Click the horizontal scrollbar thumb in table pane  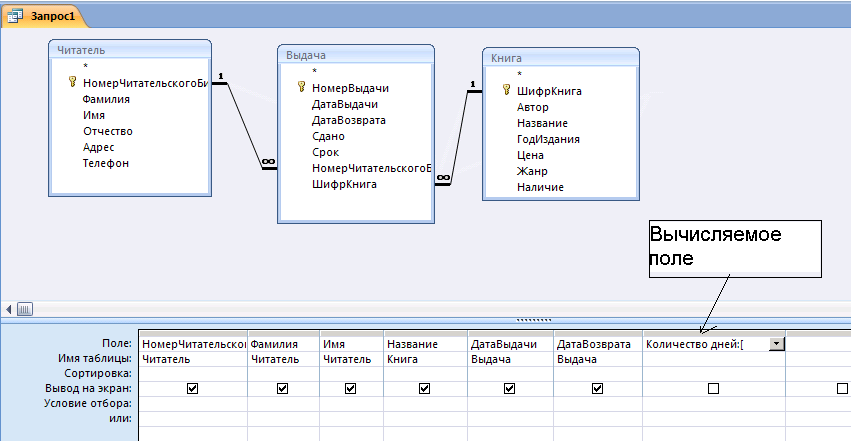tap(24, 309)
